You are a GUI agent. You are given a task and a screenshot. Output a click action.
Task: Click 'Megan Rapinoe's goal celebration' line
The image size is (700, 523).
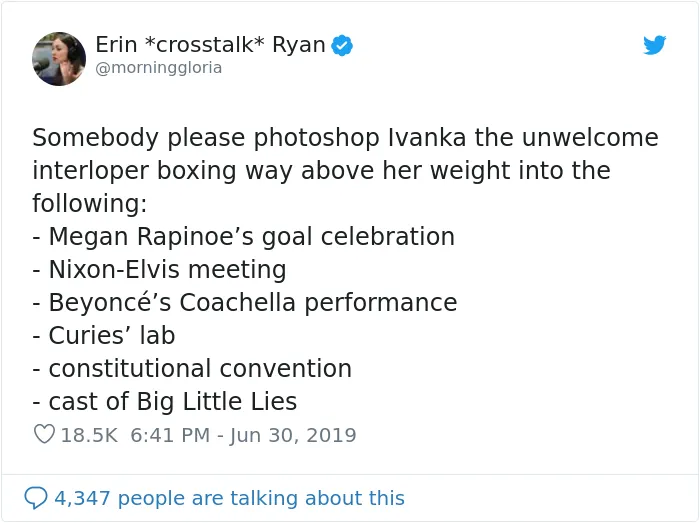tap(244, 237)
